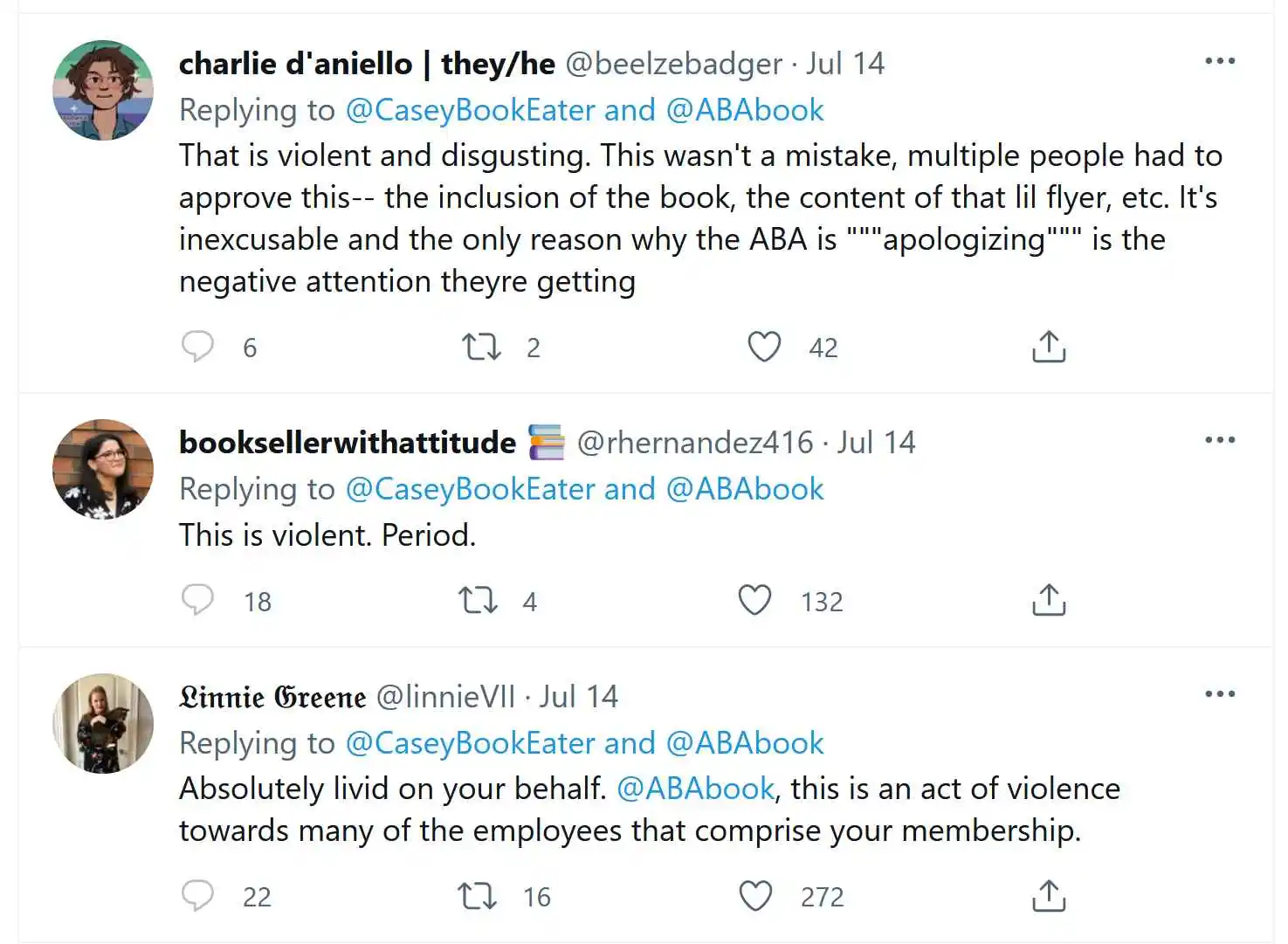Reply to charlie d'aniello's tweet
The width and height of the screenshot is (1288, 944).
[x=197, y=347]
